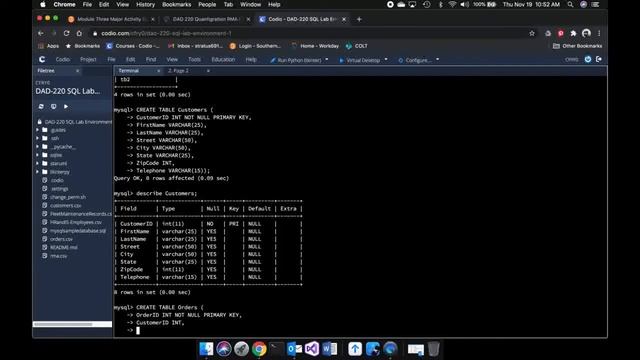Open the Chrome extensions puzzle icon
The width and height of the screenshot is (640, 360).
(573, 33)
